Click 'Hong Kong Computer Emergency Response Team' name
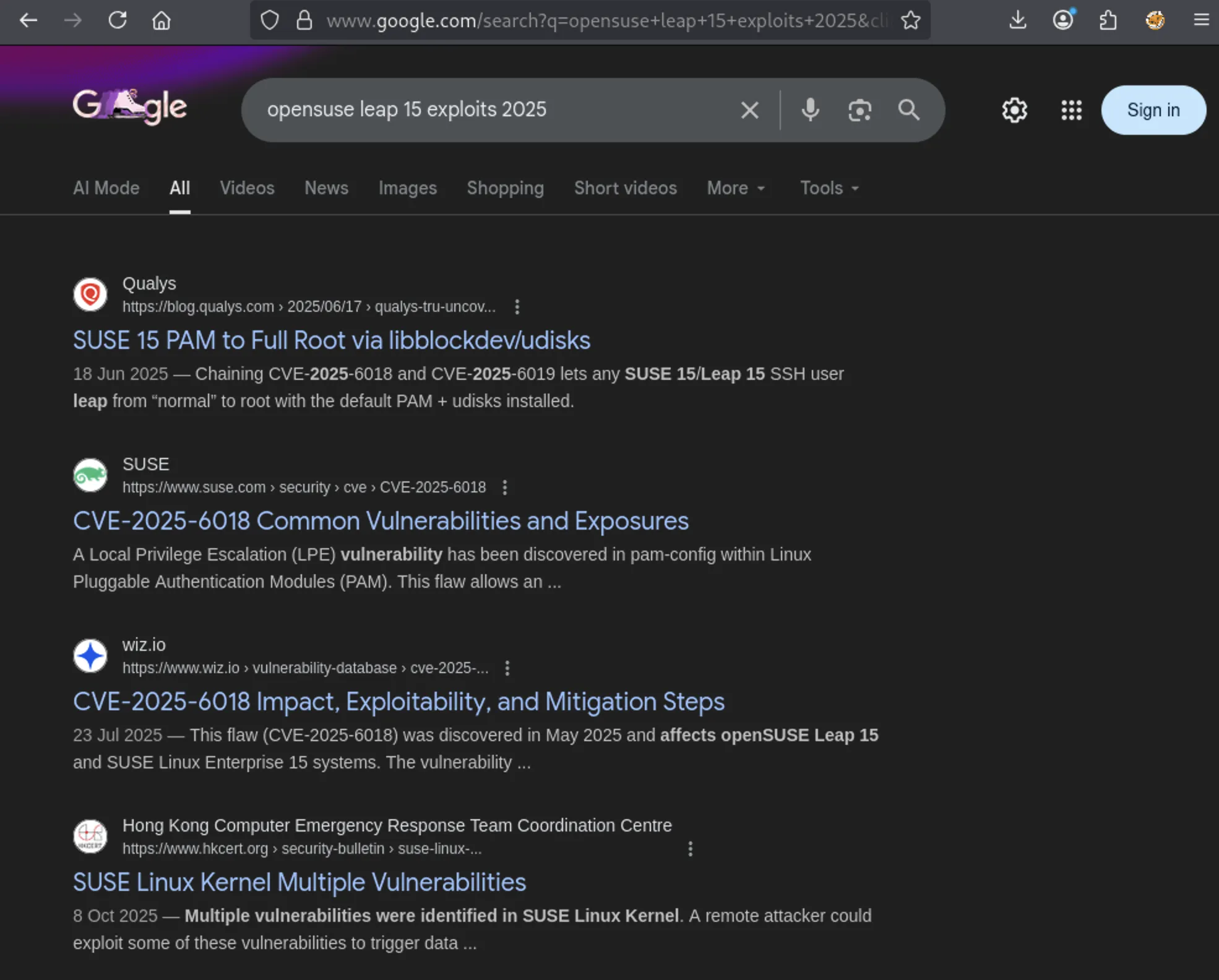1219x980 pixels. coord(397,825)
